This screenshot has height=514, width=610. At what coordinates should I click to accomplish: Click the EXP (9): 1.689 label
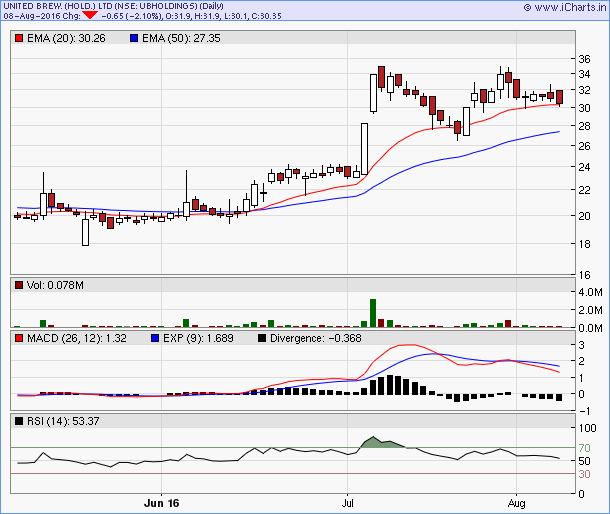[198, 338]
